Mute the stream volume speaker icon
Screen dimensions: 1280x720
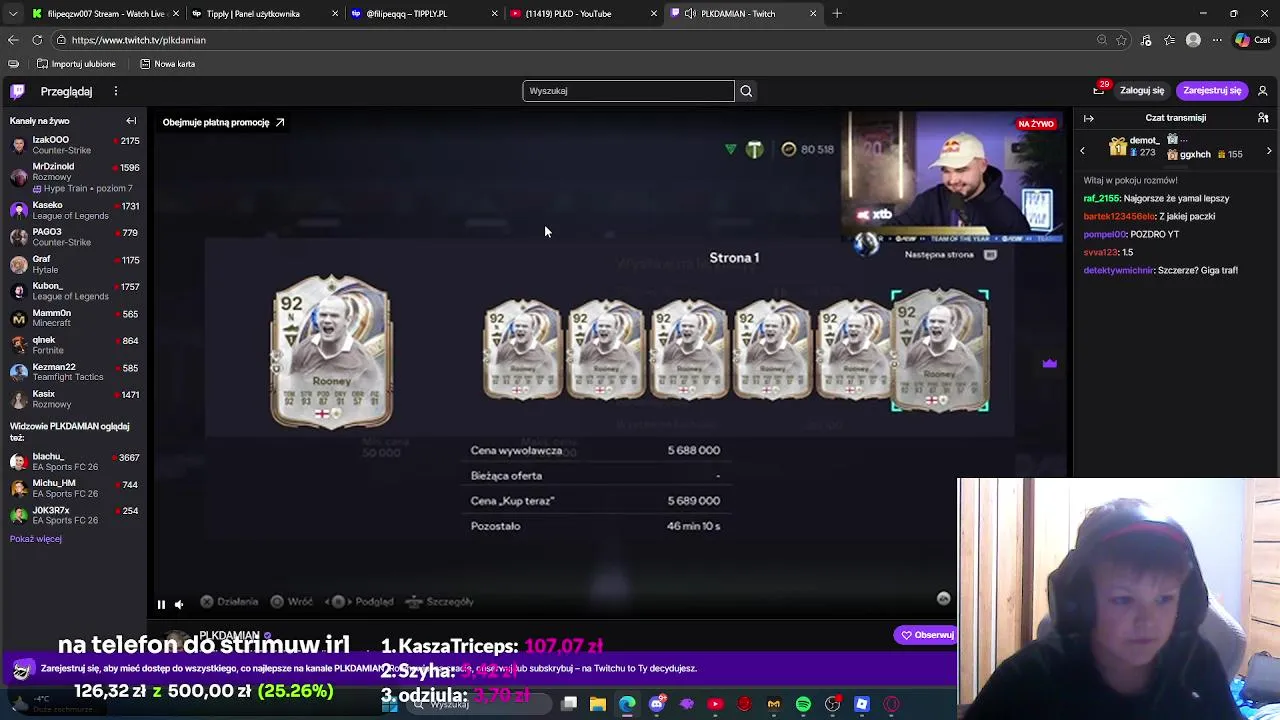pos(179,604)
